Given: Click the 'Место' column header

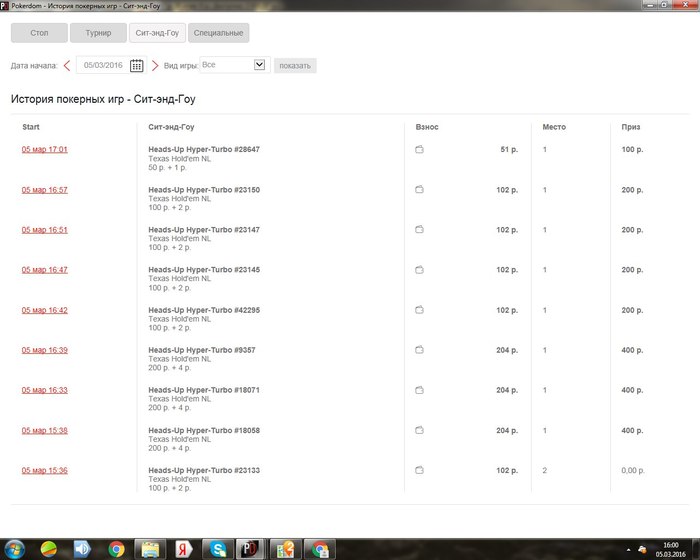Looking at the screenshot, I should [554, 127].
